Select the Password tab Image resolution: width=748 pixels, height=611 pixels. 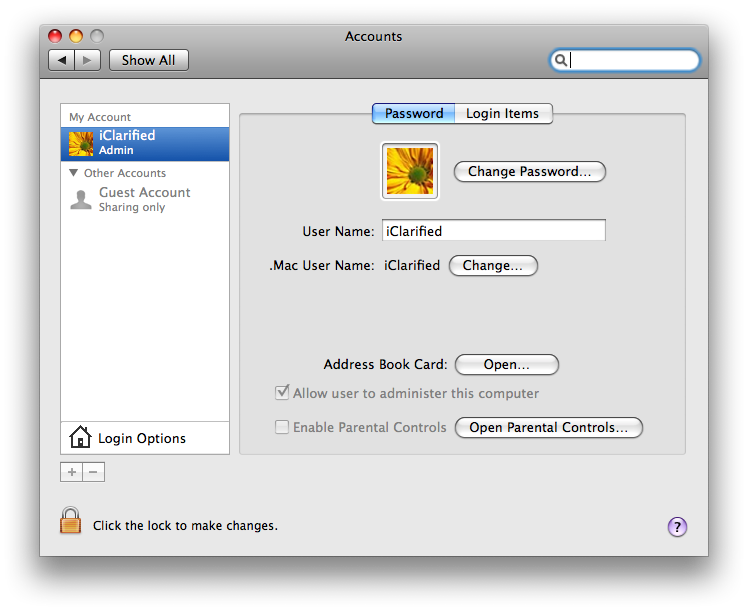[x=414, y=113]
